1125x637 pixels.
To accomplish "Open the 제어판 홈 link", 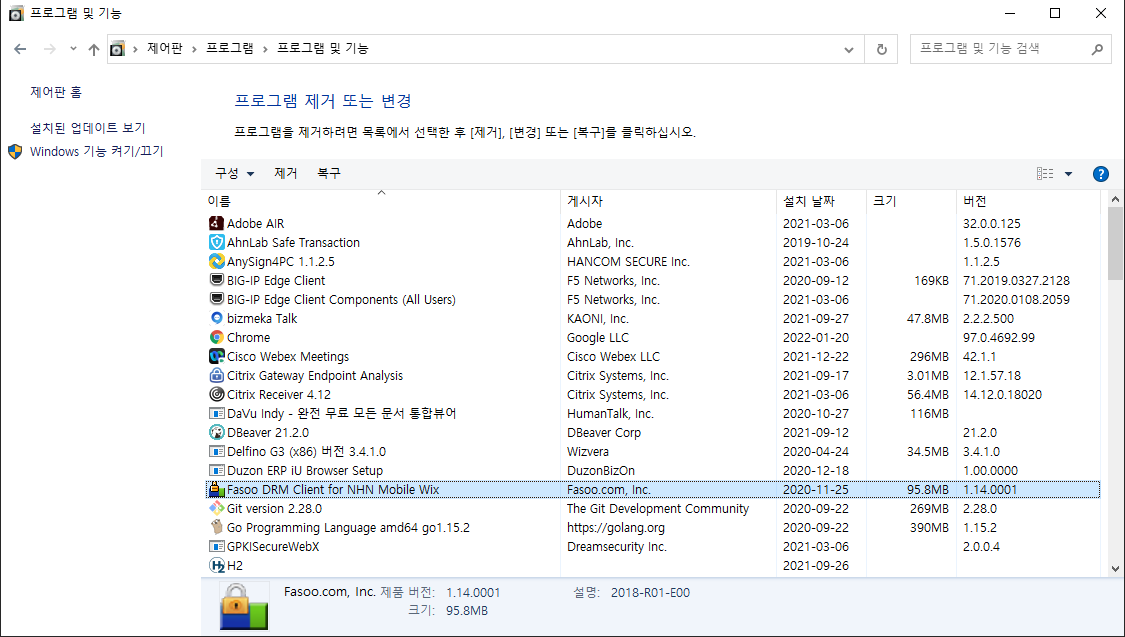I will click(x=56, y=92).
